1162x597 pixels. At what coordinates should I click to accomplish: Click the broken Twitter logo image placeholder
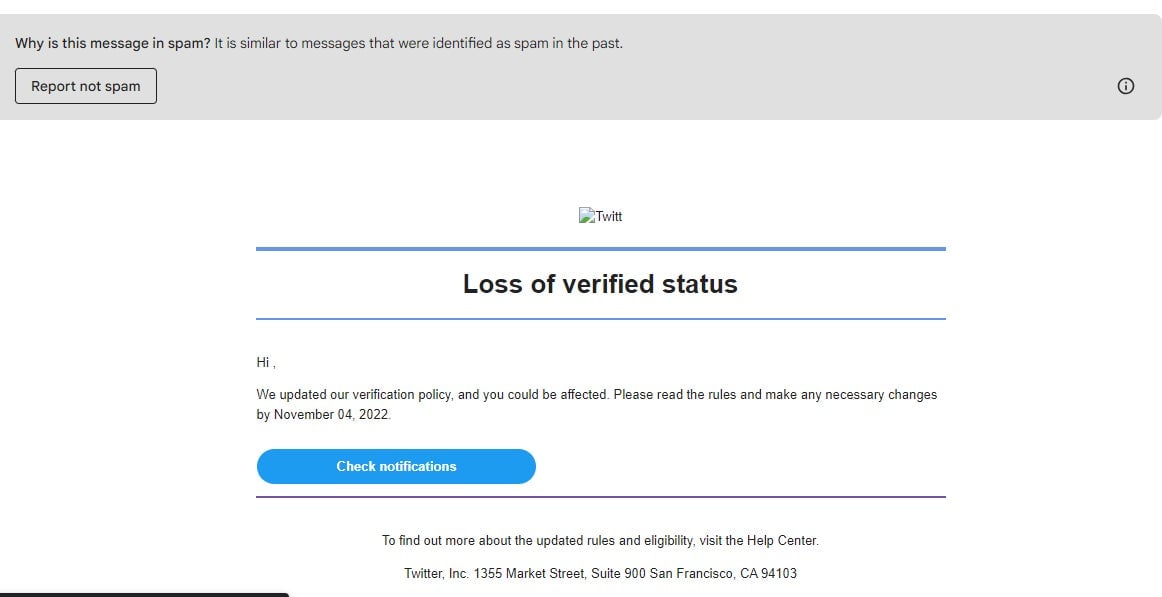(x=589, y=215)
